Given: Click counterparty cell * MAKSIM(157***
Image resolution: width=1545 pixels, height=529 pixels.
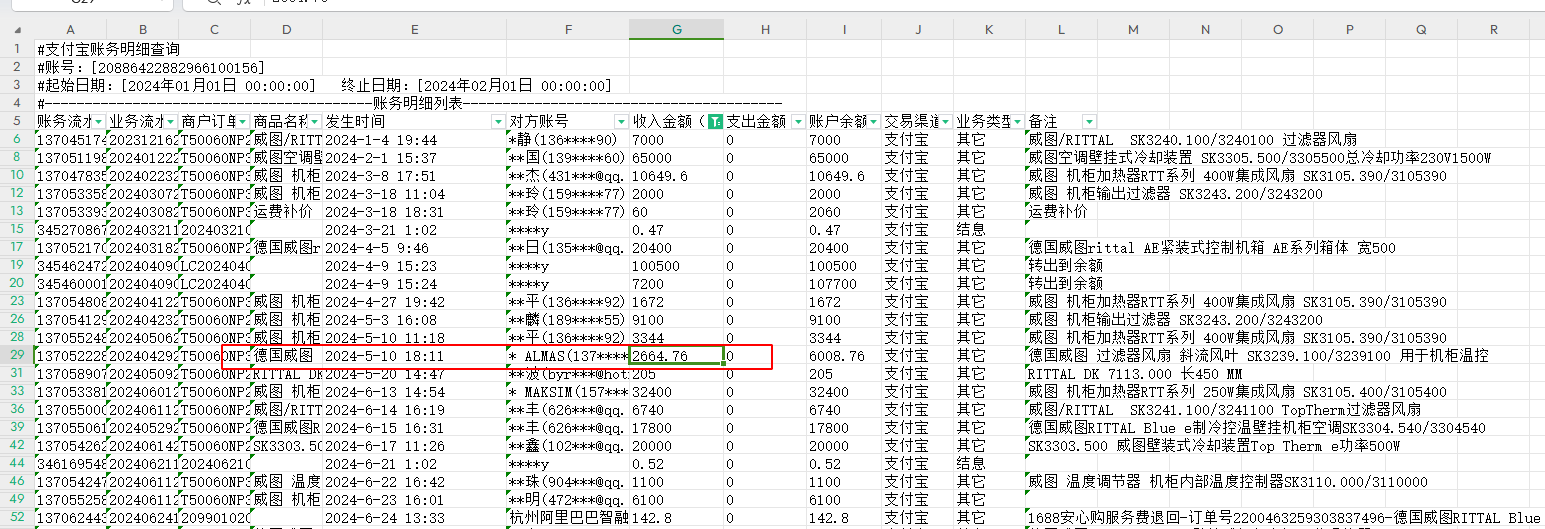Looking at the screenshot, I should coord(568,391).
